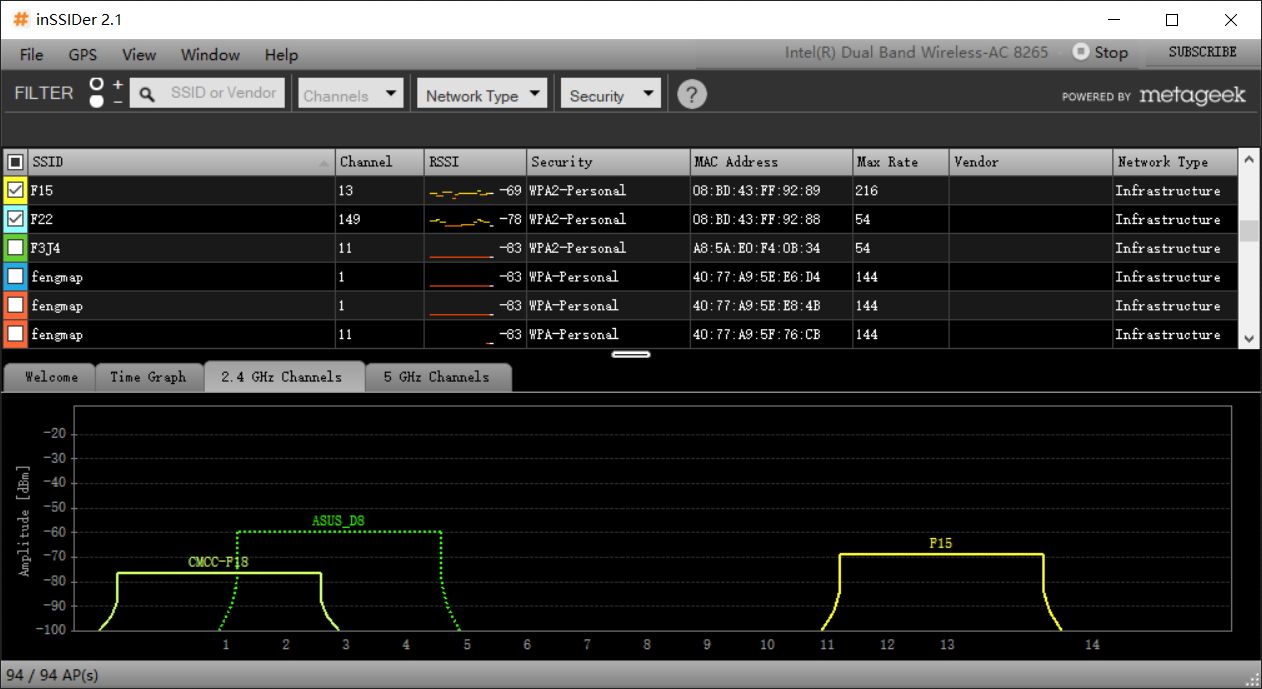Check the F3J4 network checkbox

(x=15, y=248)
